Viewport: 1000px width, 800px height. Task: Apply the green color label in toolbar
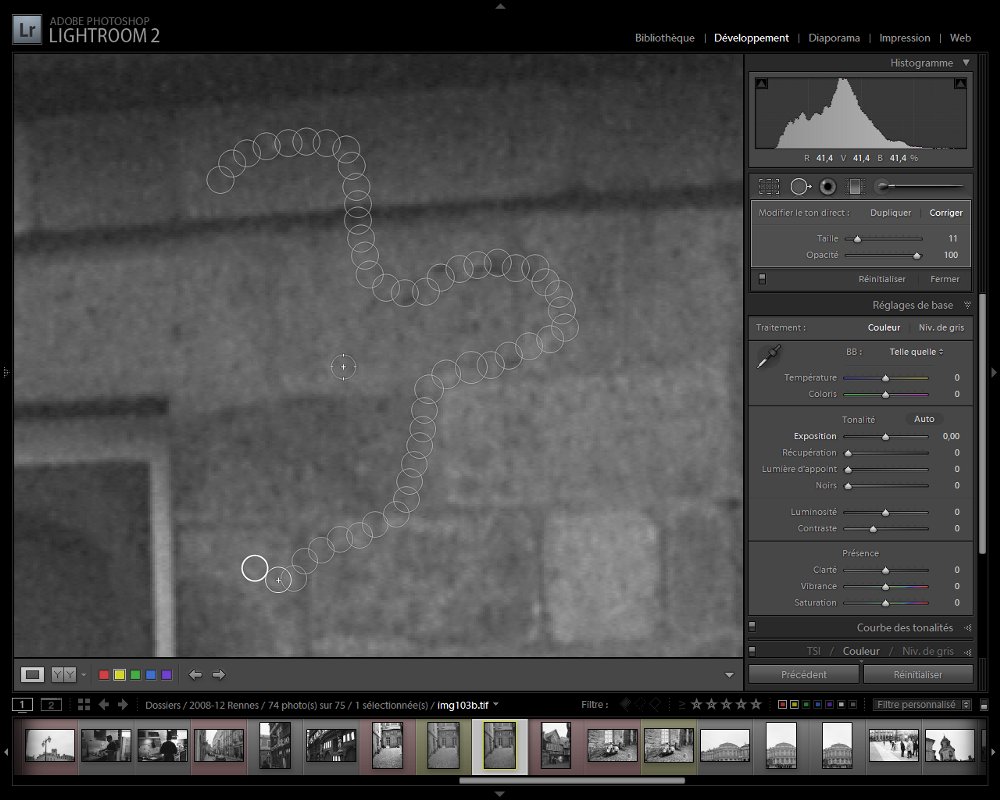point(135,674)
